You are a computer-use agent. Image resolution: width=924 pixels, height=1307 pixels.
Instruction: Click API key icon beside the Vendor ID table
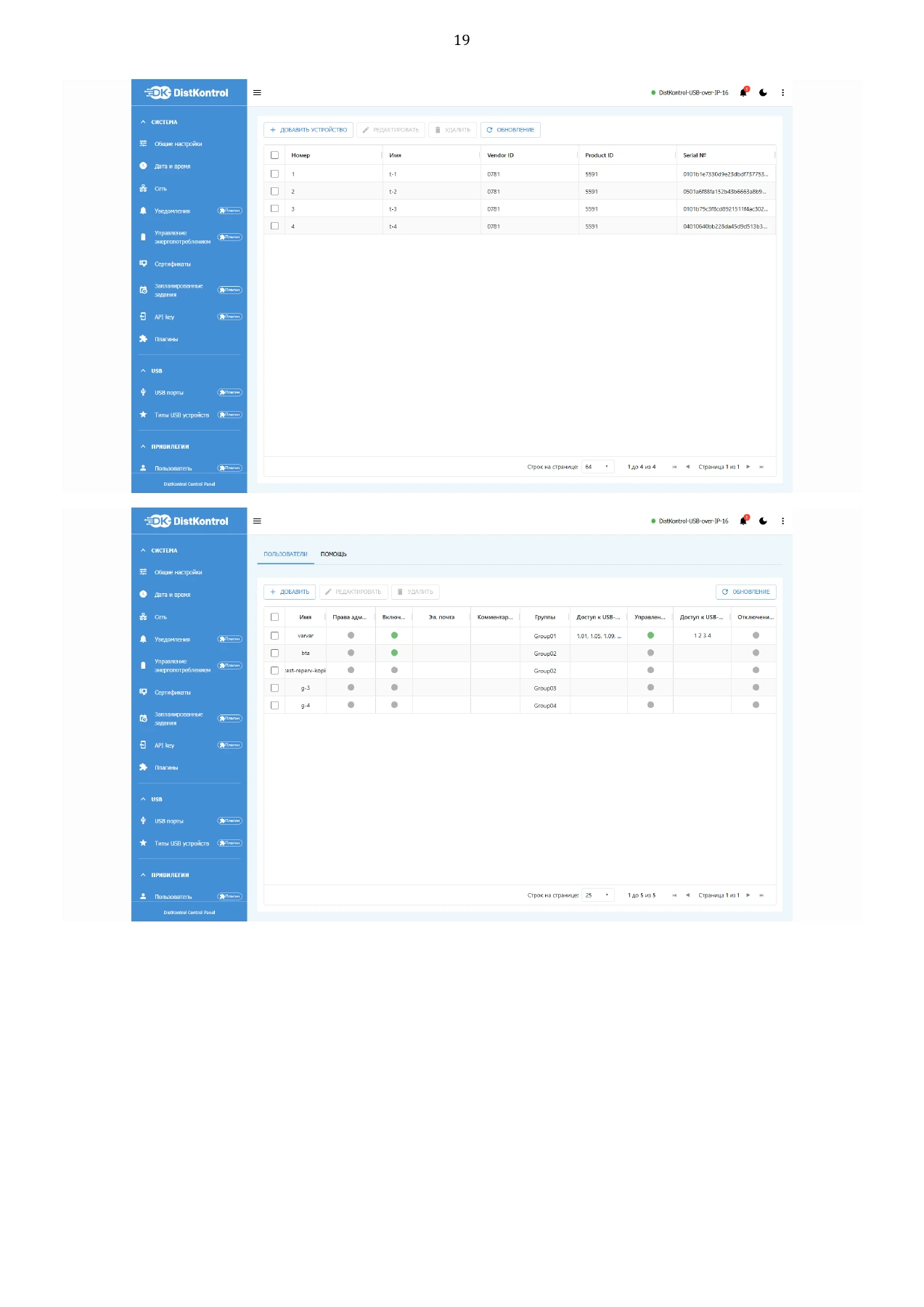tap(143, 317)
